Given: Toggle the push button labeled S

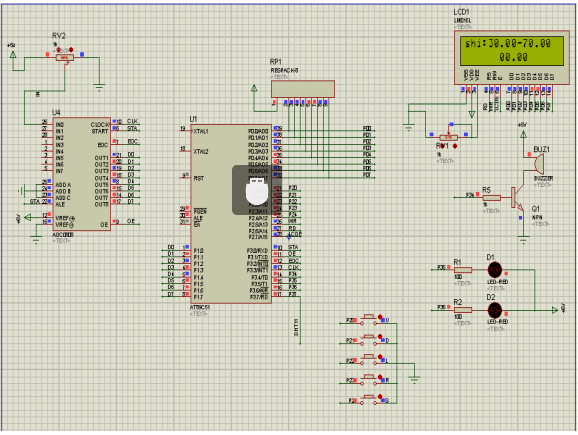Looking at the screenshot, I should (x=369, y=399).
